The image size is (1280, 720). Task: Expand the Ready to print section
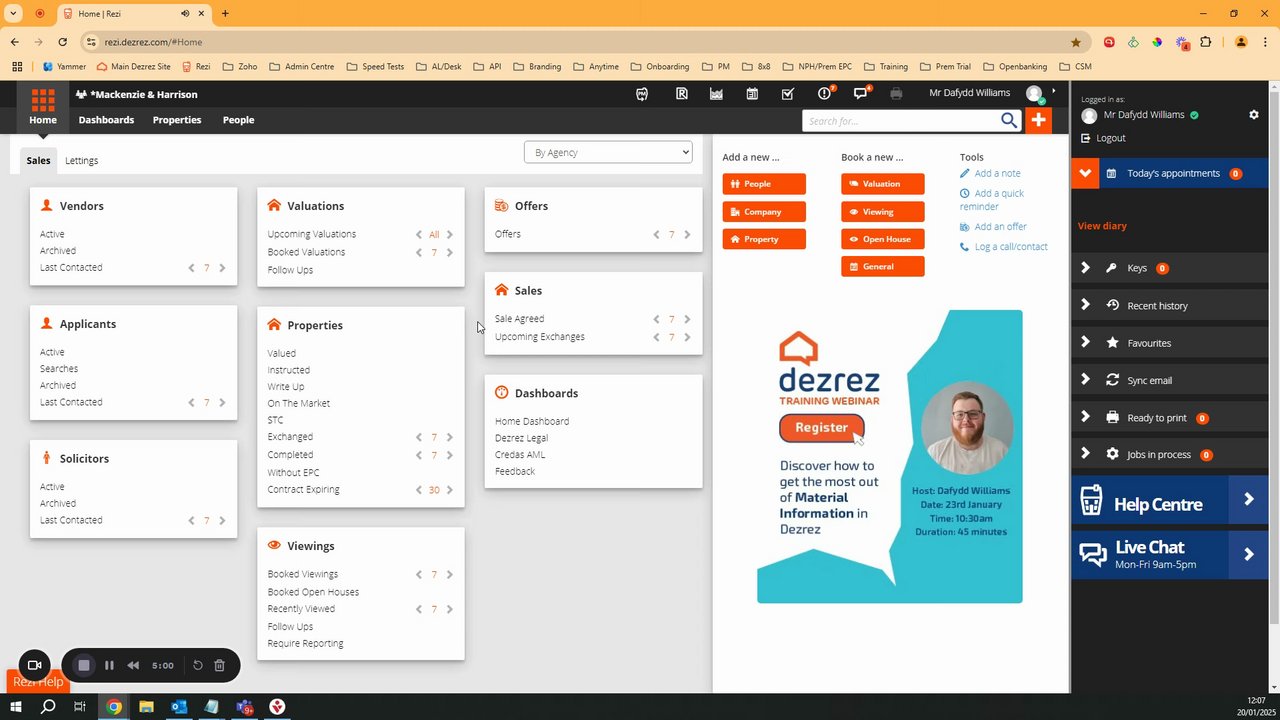[x=1085, y=417]
